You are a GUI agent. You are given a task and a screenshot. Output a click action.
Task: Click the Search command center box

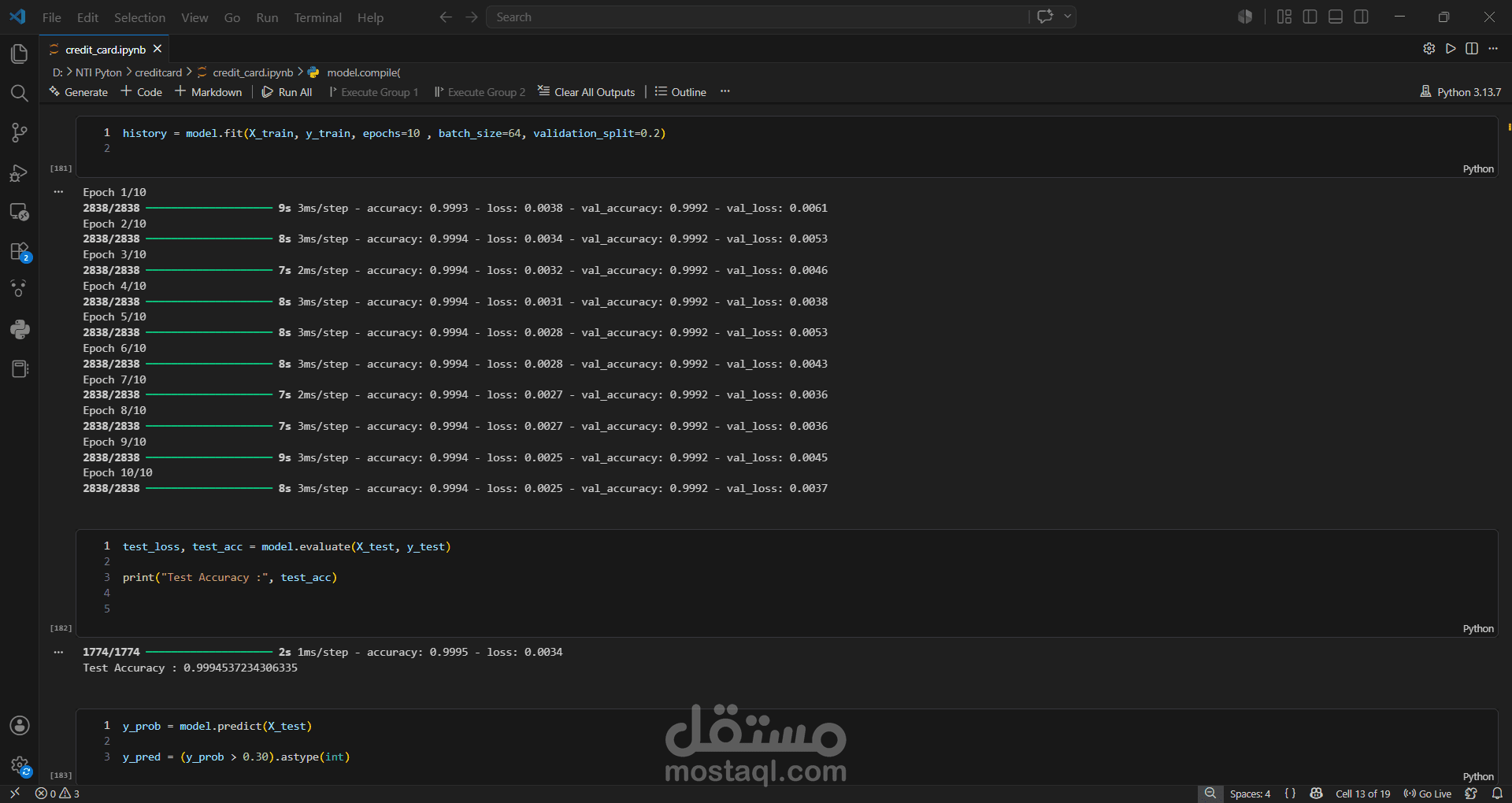click(758, 17)
